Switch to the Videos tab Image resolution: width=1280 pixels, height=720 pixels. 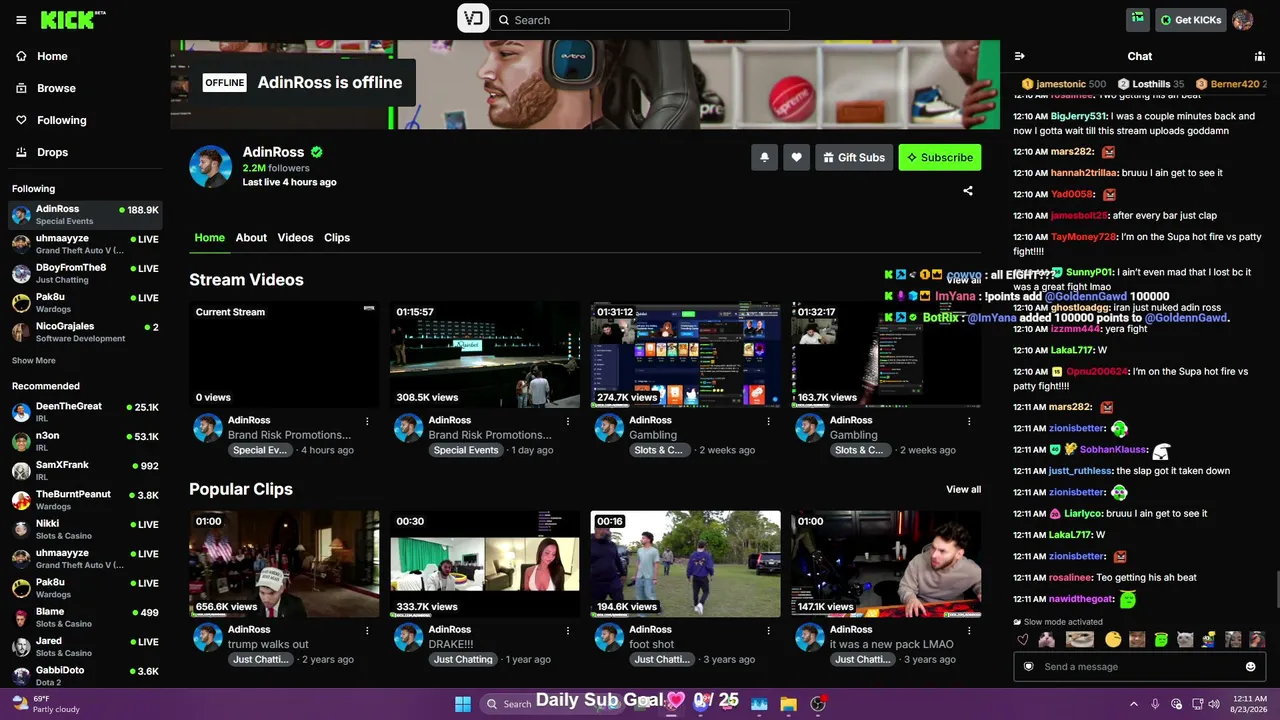(295, 238)
